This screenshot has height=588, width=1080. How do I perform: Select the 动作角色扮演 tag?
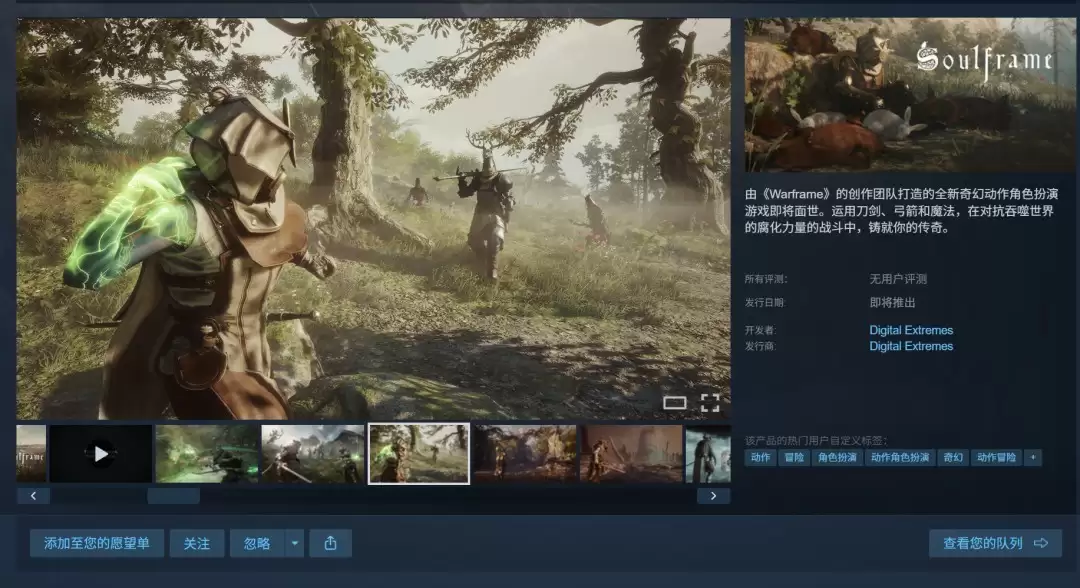(900, 457)
